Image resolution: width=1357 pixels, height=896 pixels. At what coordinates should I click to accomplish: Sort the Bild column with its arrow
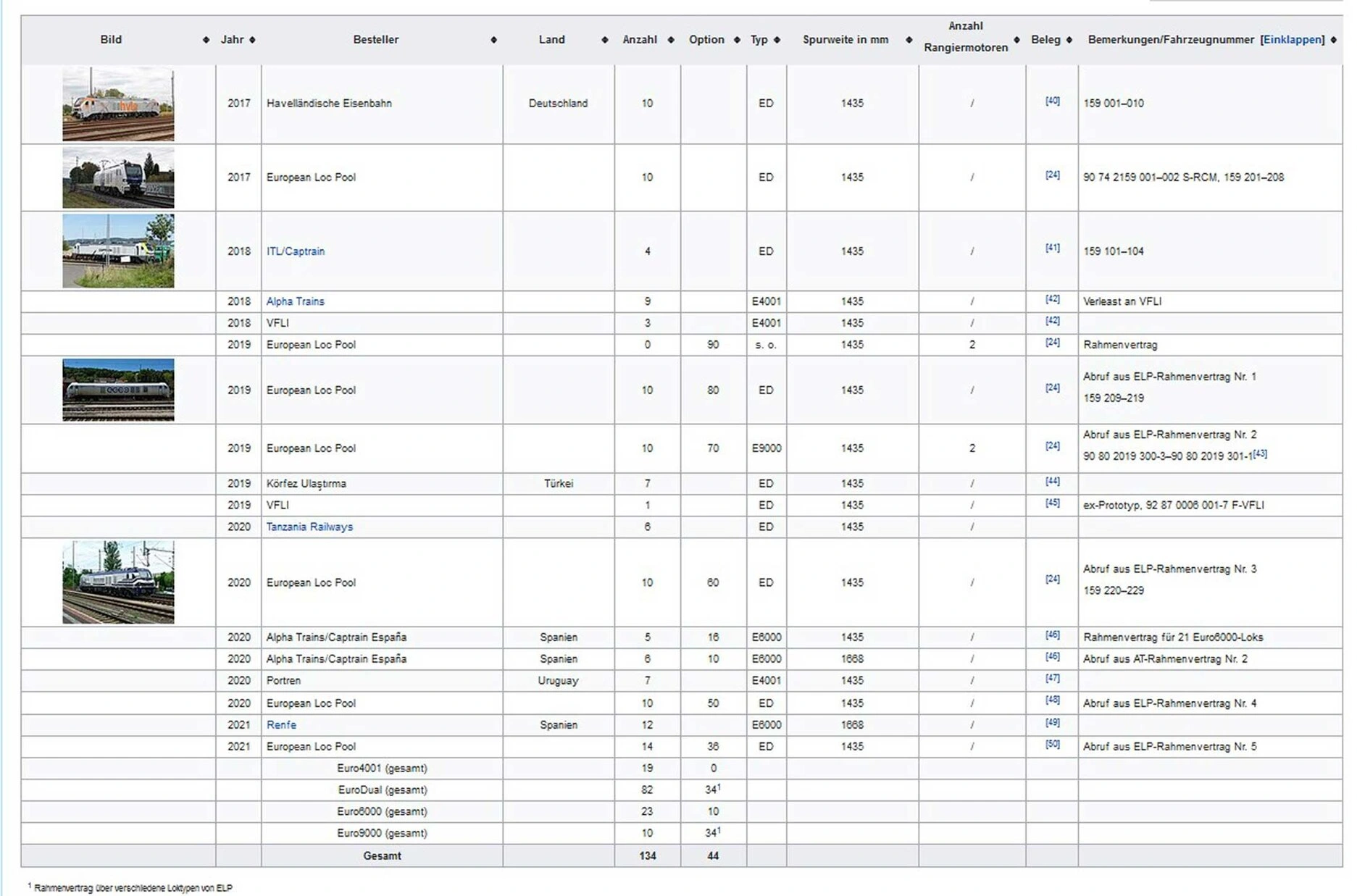pyautogui.click(x=206, y=40)
